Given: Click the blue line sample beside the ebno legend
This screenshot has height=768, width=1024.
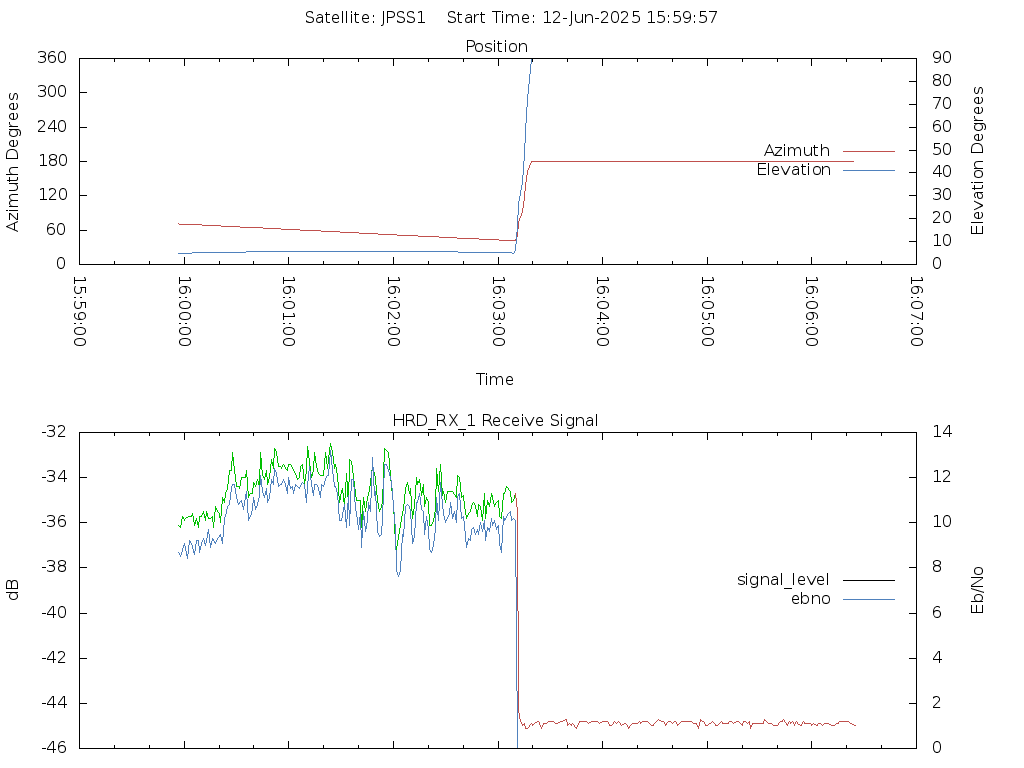Looking at the screenshot, I should (869, 599).
